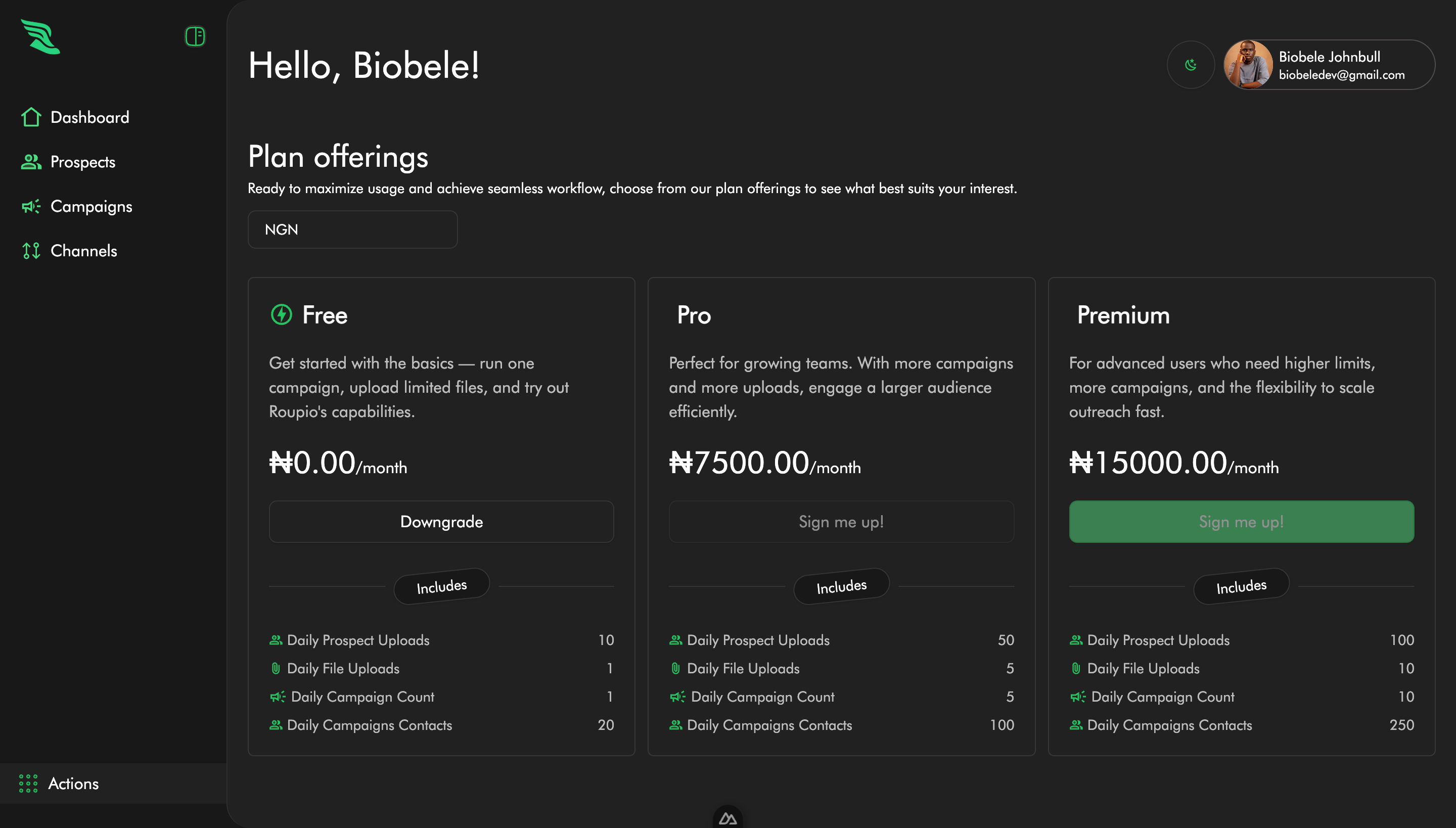Click Includes badge on Free plan
The width and height of the screenshot is (1456, 828).
pos(441,586)
